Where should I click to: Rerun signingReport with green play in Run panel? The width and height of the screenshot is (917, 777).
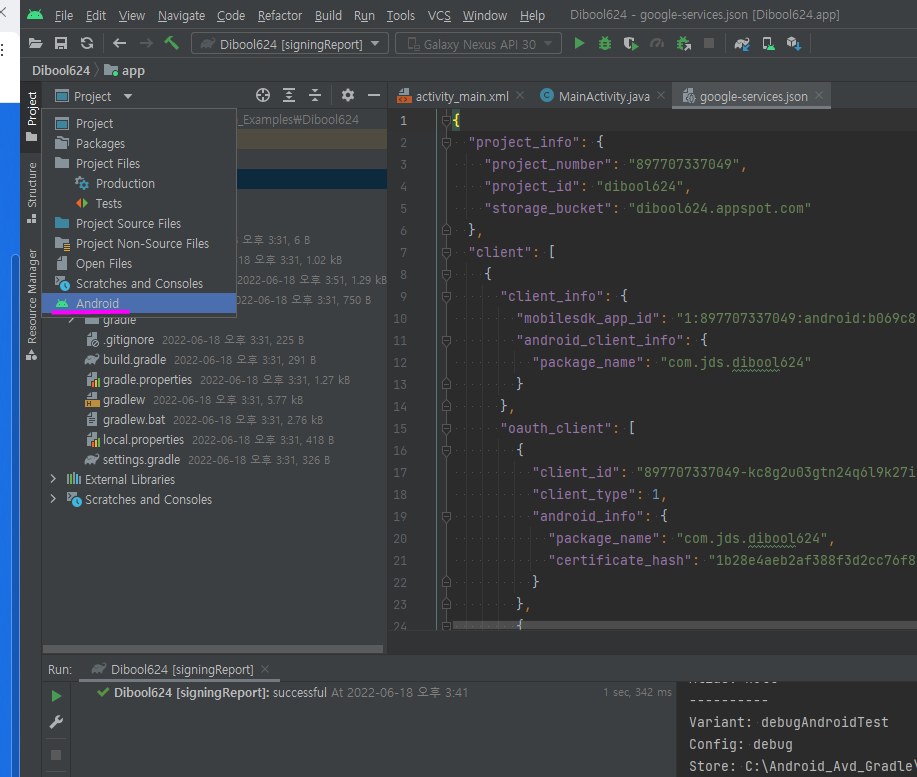click(x=56, y=696)
